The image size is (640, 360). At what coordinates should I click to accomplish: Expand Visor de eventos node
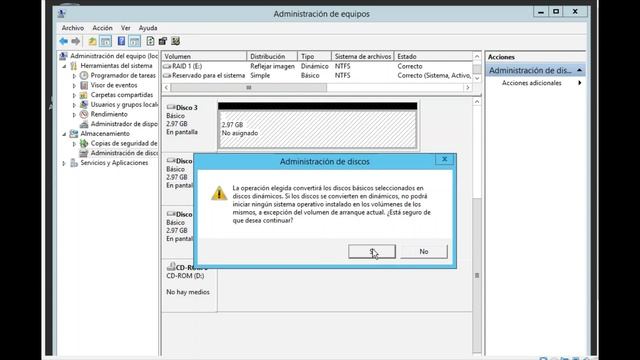coord(74,86)
